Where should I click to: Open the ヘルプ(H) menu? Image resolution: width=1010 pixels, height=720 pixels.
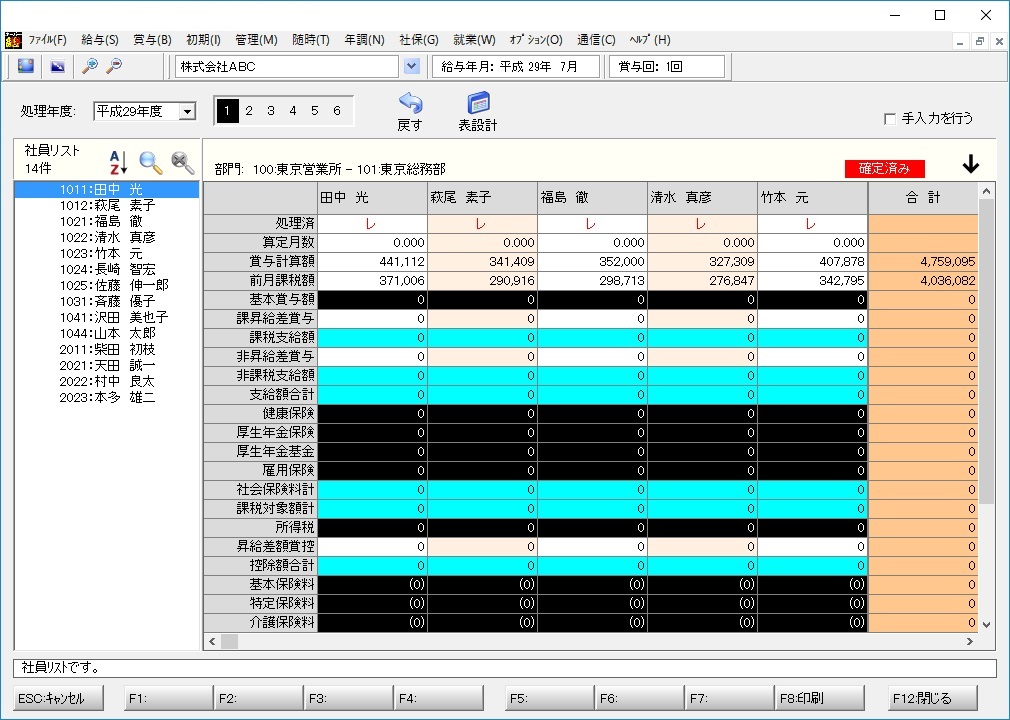click(650, 40)
